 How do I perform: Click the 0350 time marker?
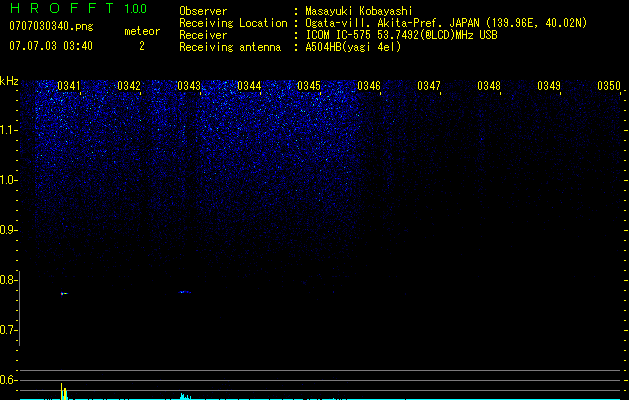(x=609, y=86)
